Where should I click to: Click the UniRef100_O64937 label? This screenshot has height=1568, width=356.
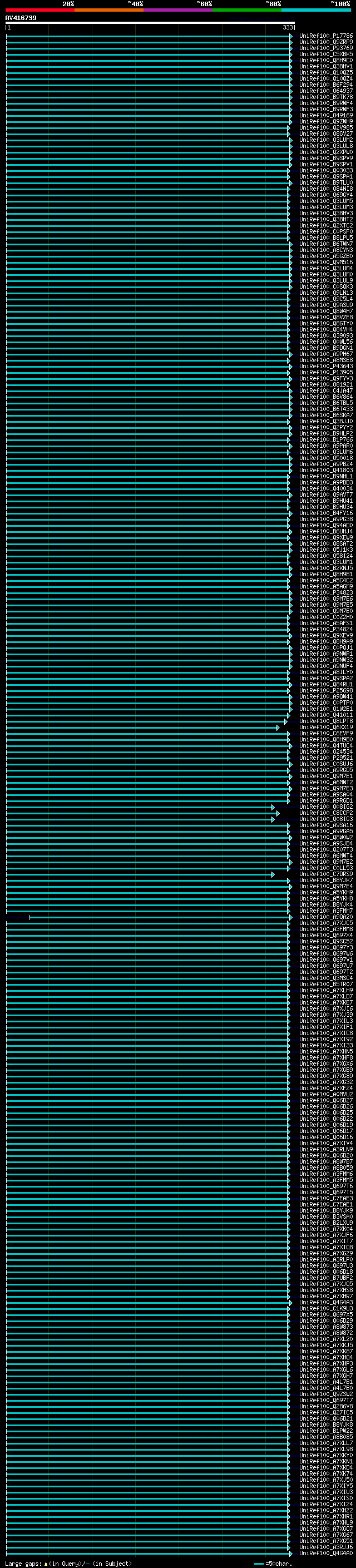[326, 91]
